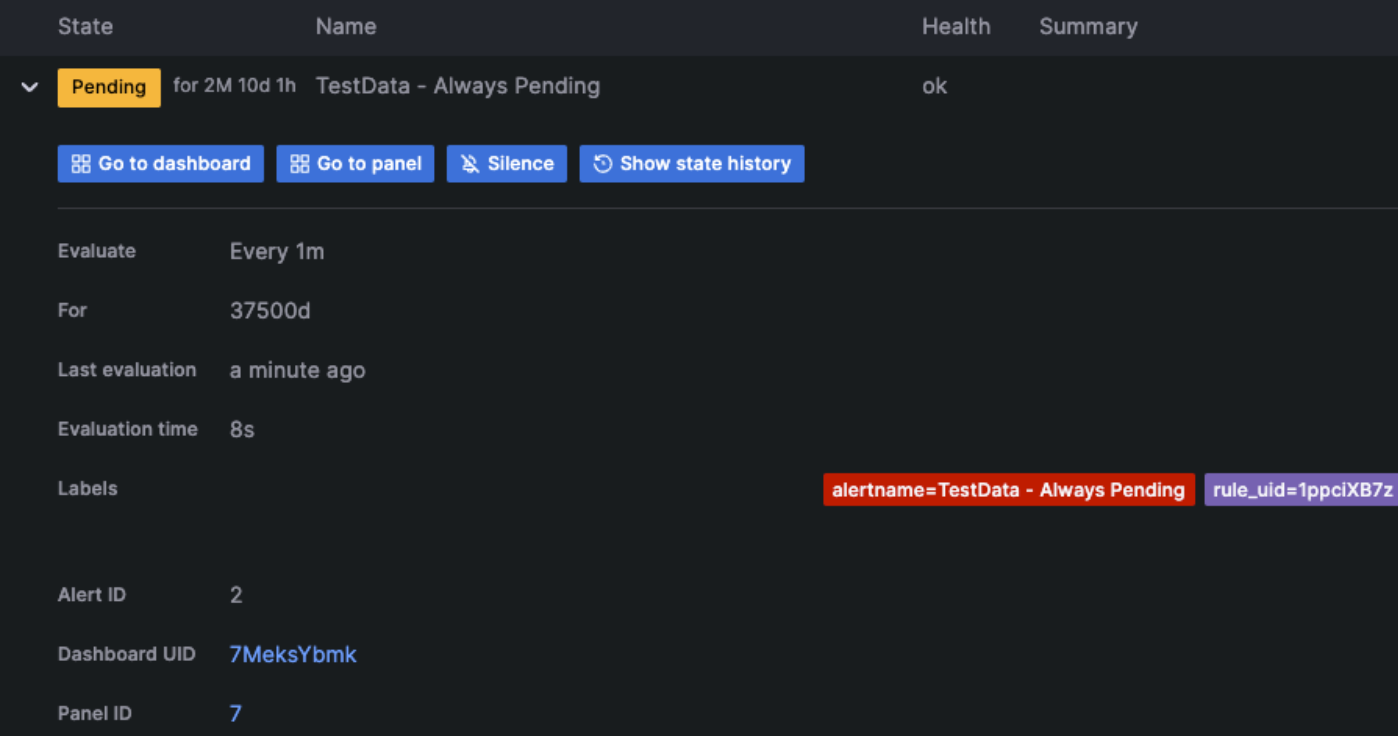
Task: Click the State column header
Action: coord(85,26)
